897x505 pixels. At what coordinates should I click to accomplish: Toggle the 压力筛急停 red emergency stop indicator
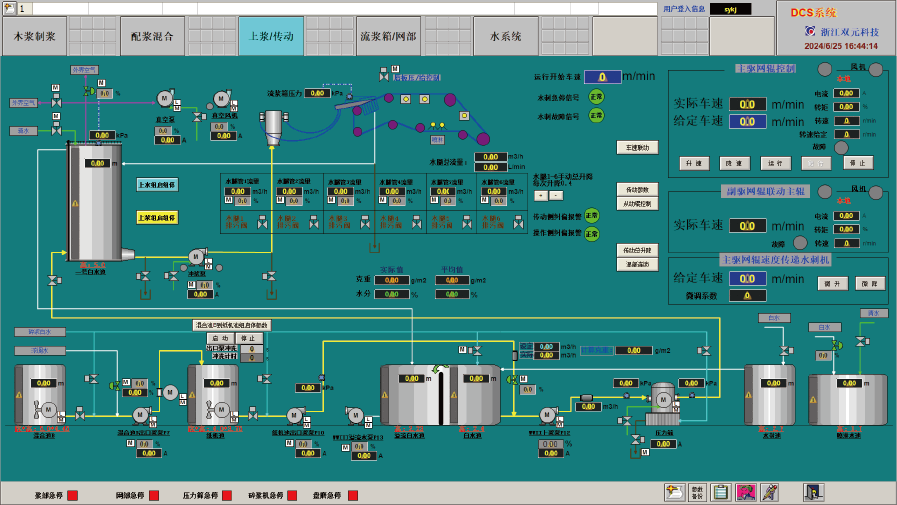coord(227,495)
